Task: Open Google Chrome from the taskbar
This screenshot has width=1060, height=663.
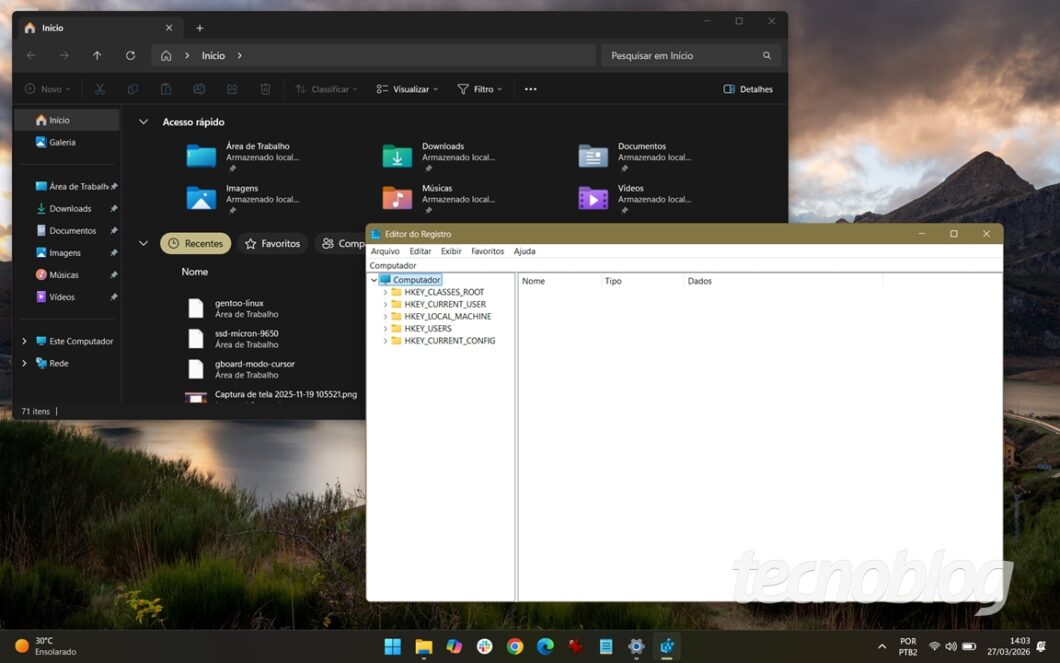Action: (x=515, y=646)
